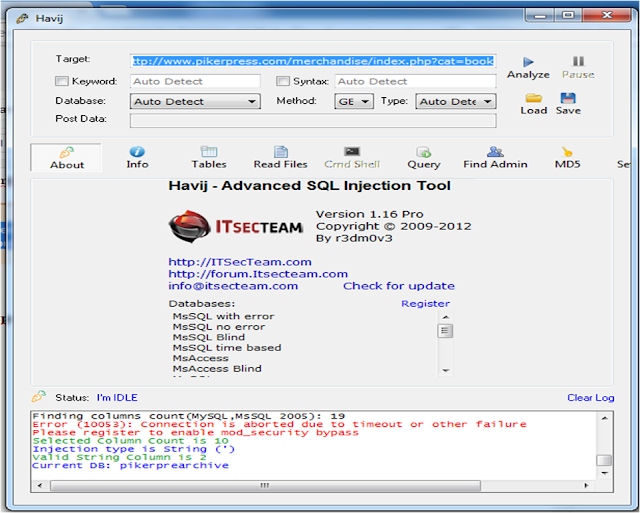Switch to the About tab label
Viewport: 640px width, 513px height.
67,165
